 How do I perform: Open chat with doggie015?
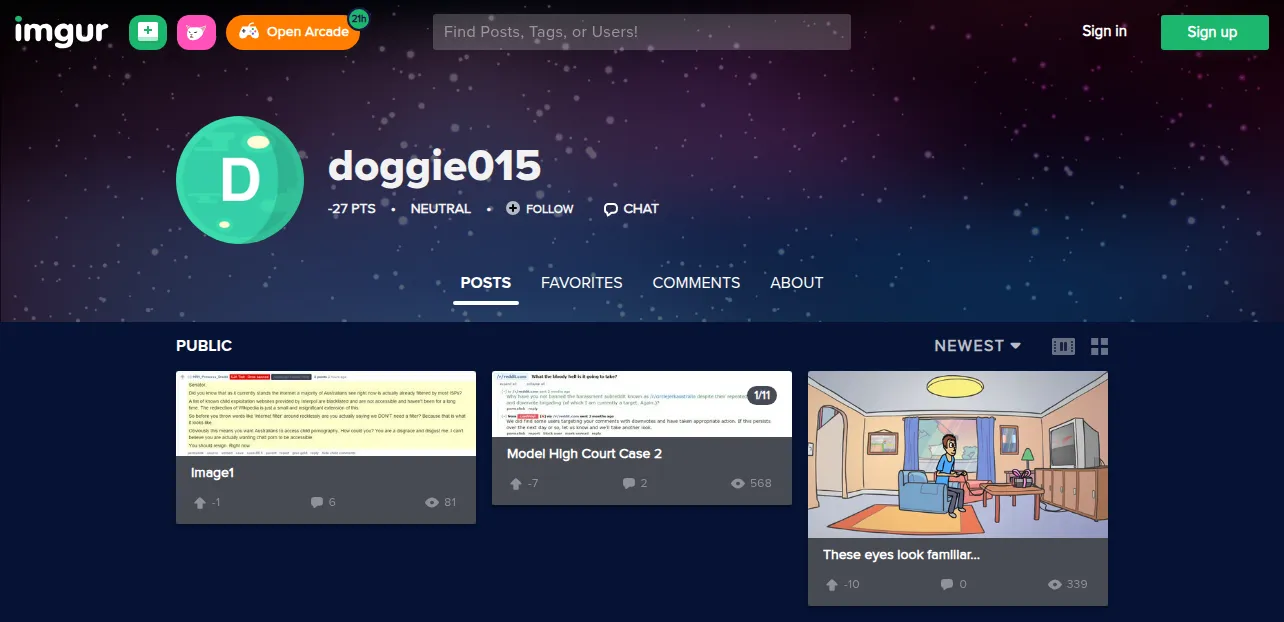[631, 209]
